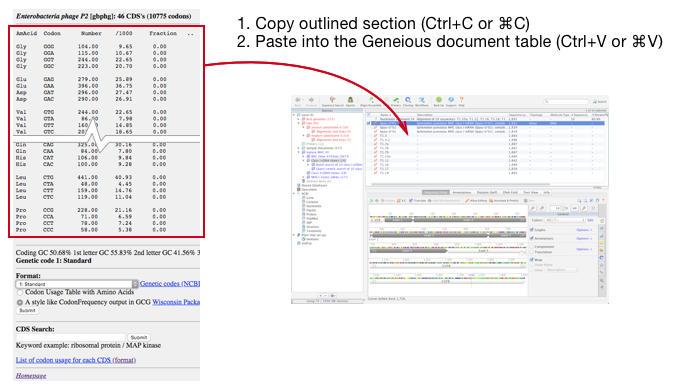
Task: Select the Cloning toolbar icon
Action: coord(408,102)
